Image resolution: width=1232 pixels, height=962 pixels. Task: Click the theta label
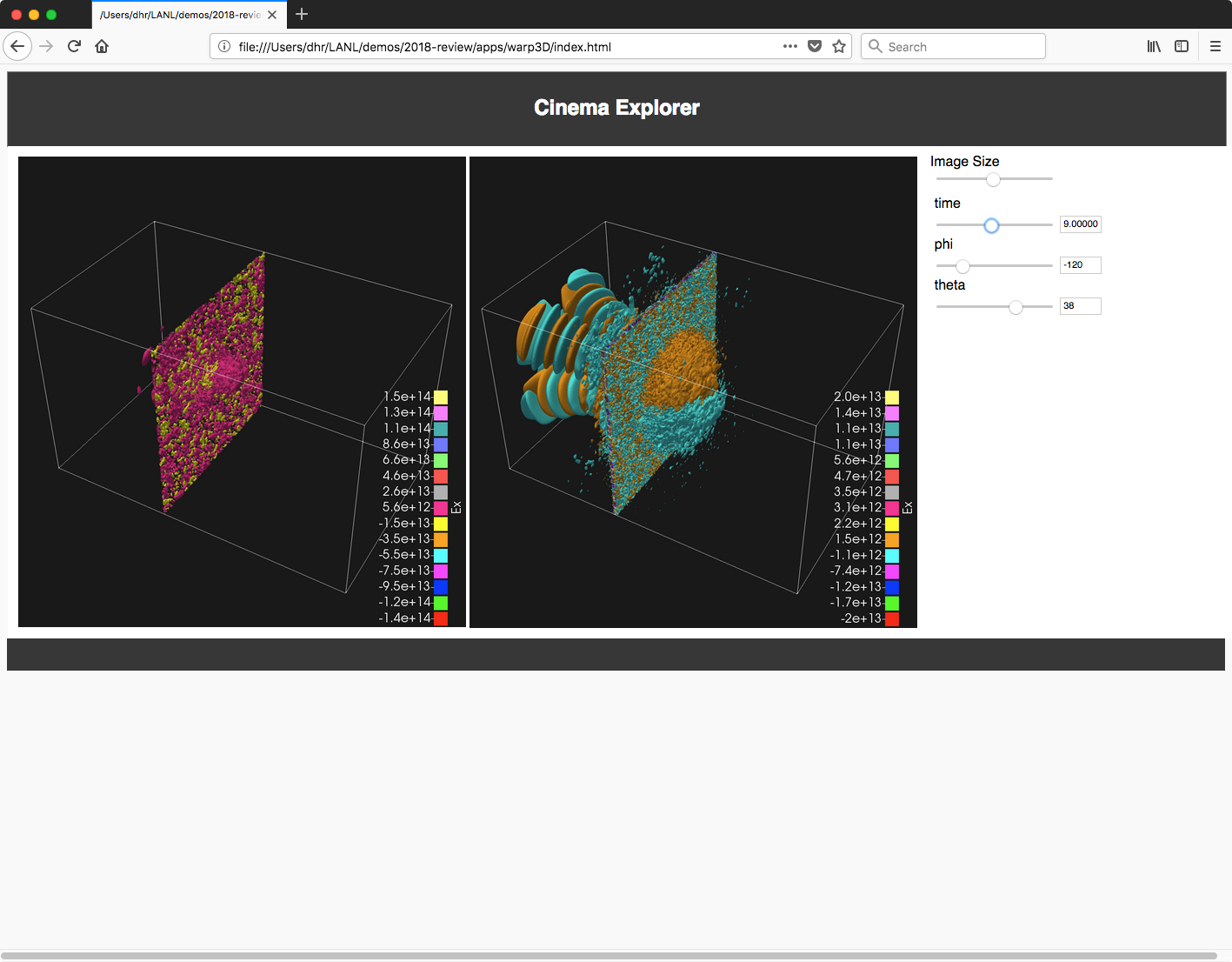point(949,285)
